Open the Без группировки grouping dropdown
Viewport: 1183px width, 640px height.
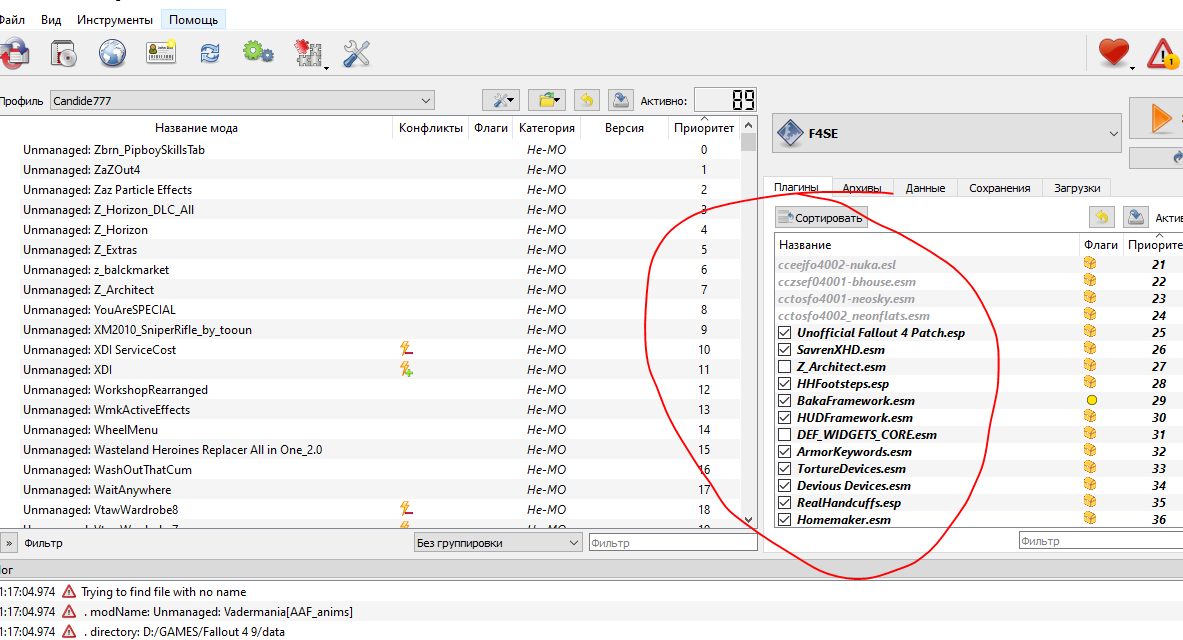(497, 543)
